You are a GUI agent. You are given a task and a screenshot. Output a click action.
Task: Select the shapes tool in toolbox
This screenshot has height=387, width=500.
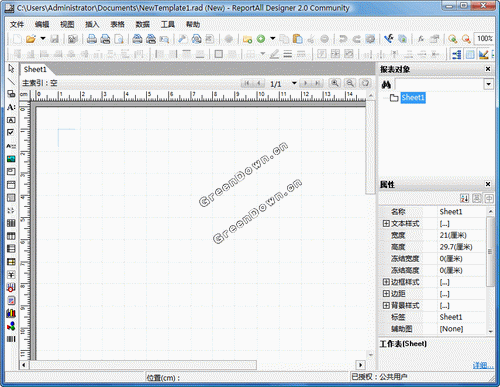(11, 94)
